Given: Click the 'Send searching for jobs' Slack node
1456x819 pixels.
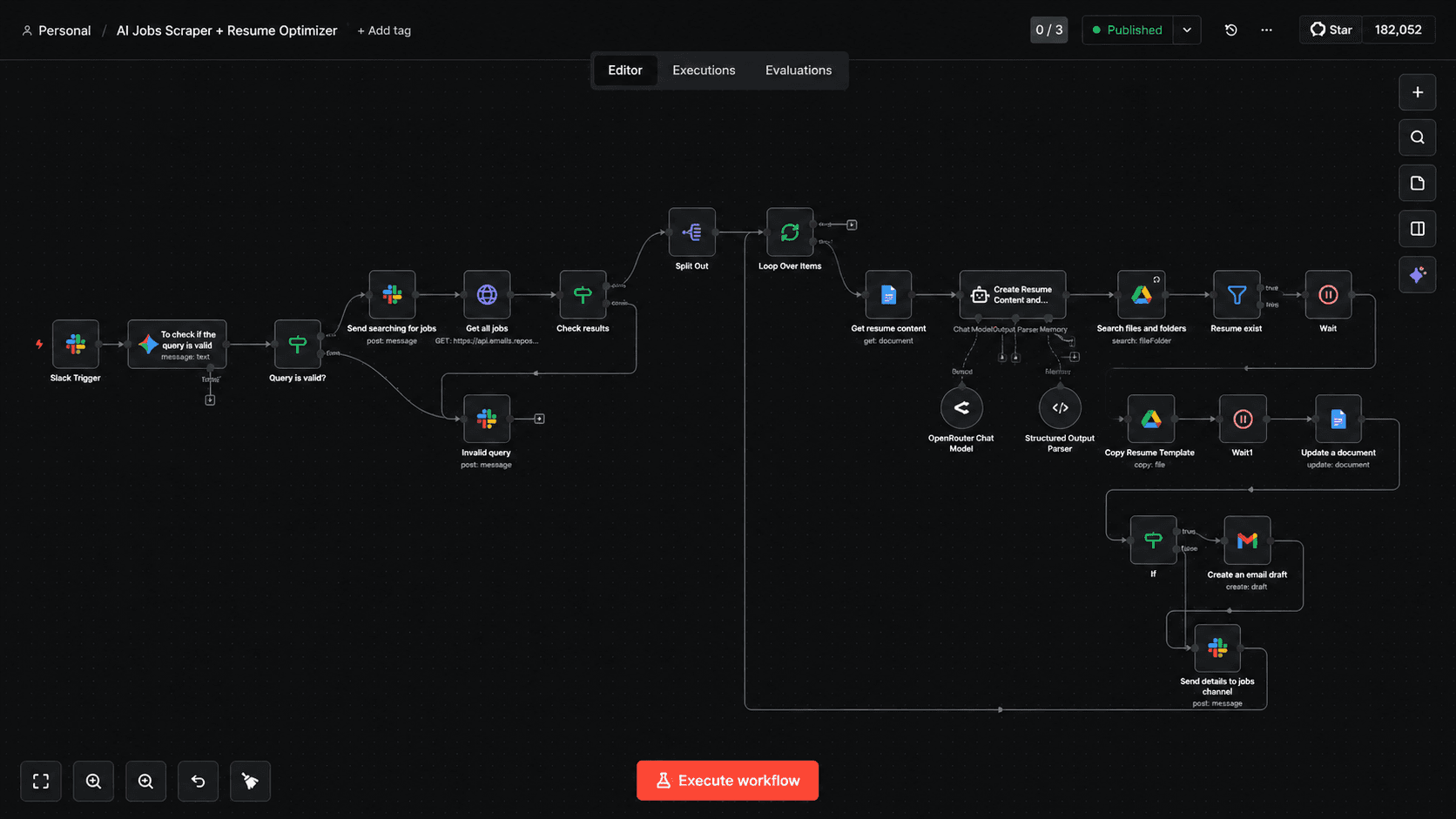Looking at the screenshot, I should coord(392,294).
